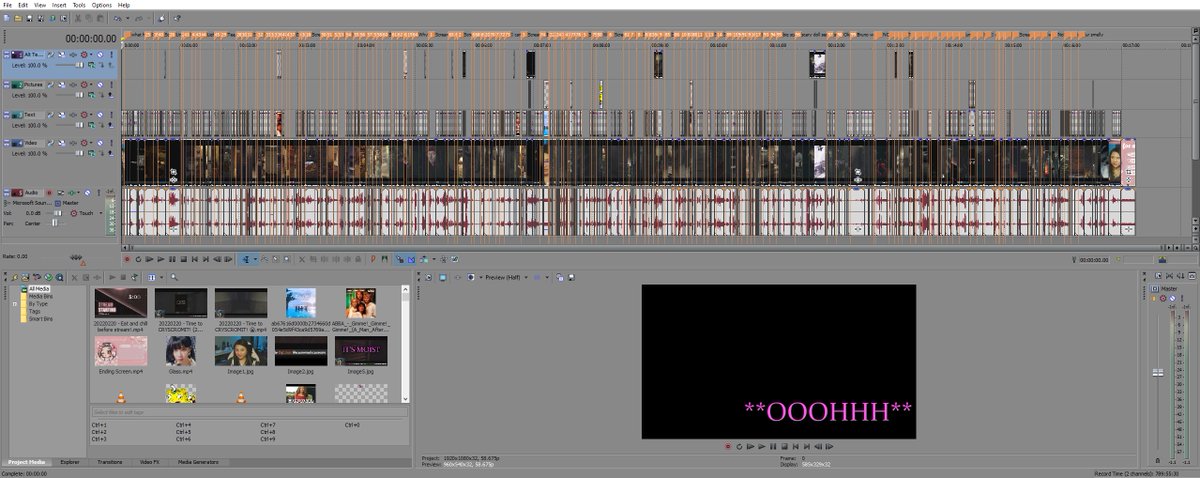This screenshot has width=1200, height=478.
Task: Select the Tags folder in media tree
Action: point(33,311)
